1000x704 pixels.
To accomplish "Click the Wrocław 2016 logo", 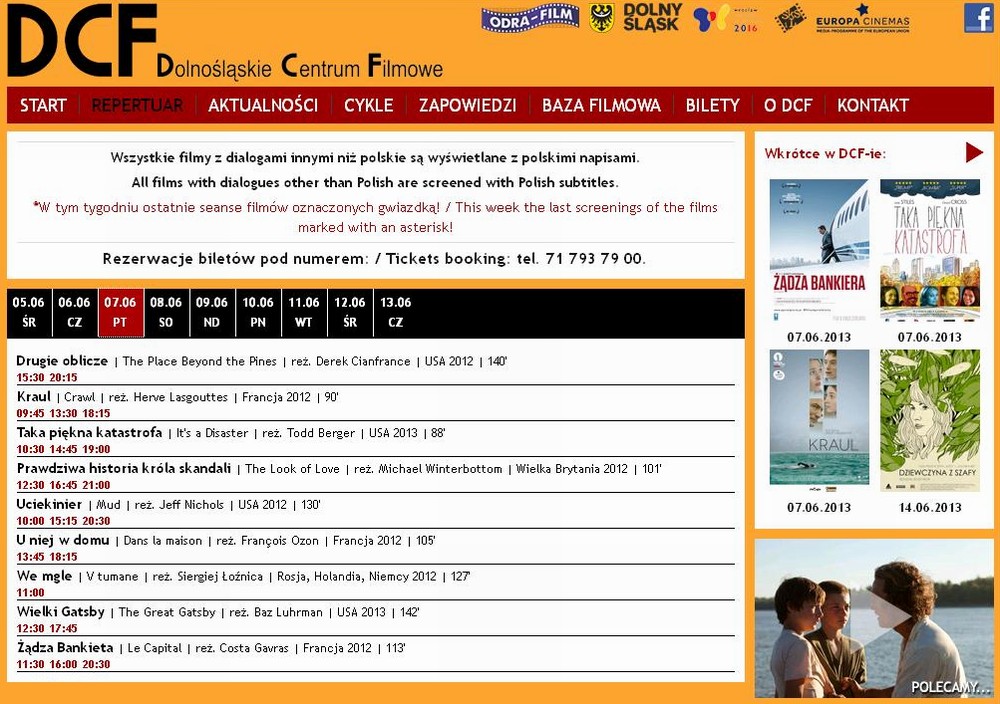I will pyautogui.click(x=726, y=18).
